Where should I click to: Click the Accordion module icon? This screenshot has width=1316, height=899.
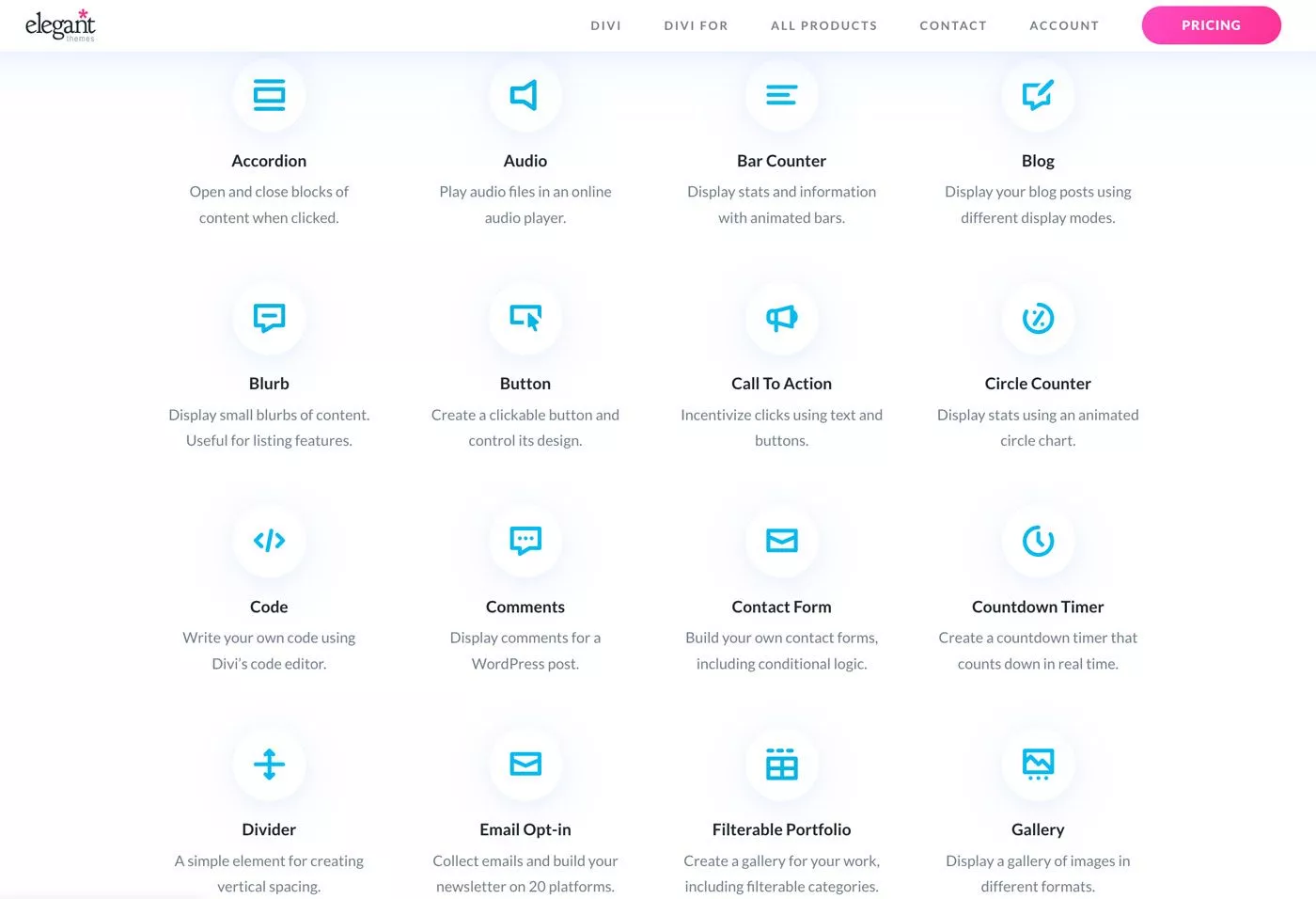click(270, 95)
